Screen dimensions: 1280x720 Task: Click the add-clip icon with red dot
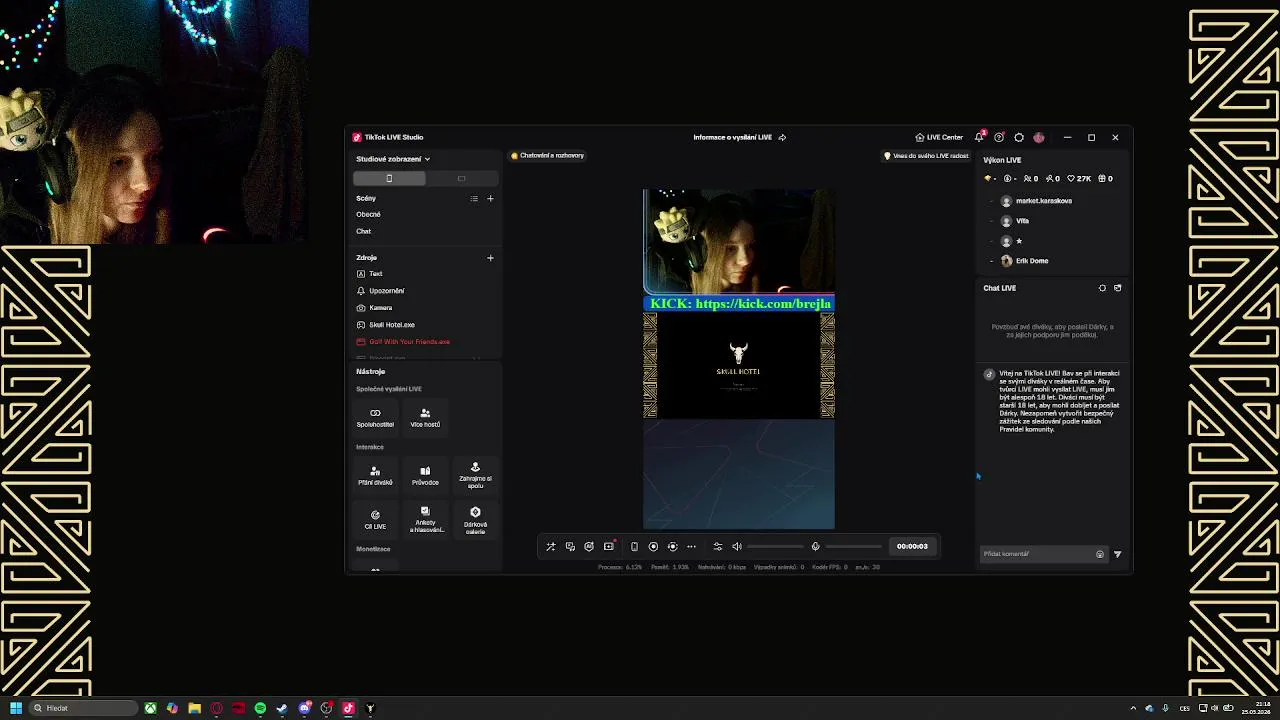click(x=609, y=546)
